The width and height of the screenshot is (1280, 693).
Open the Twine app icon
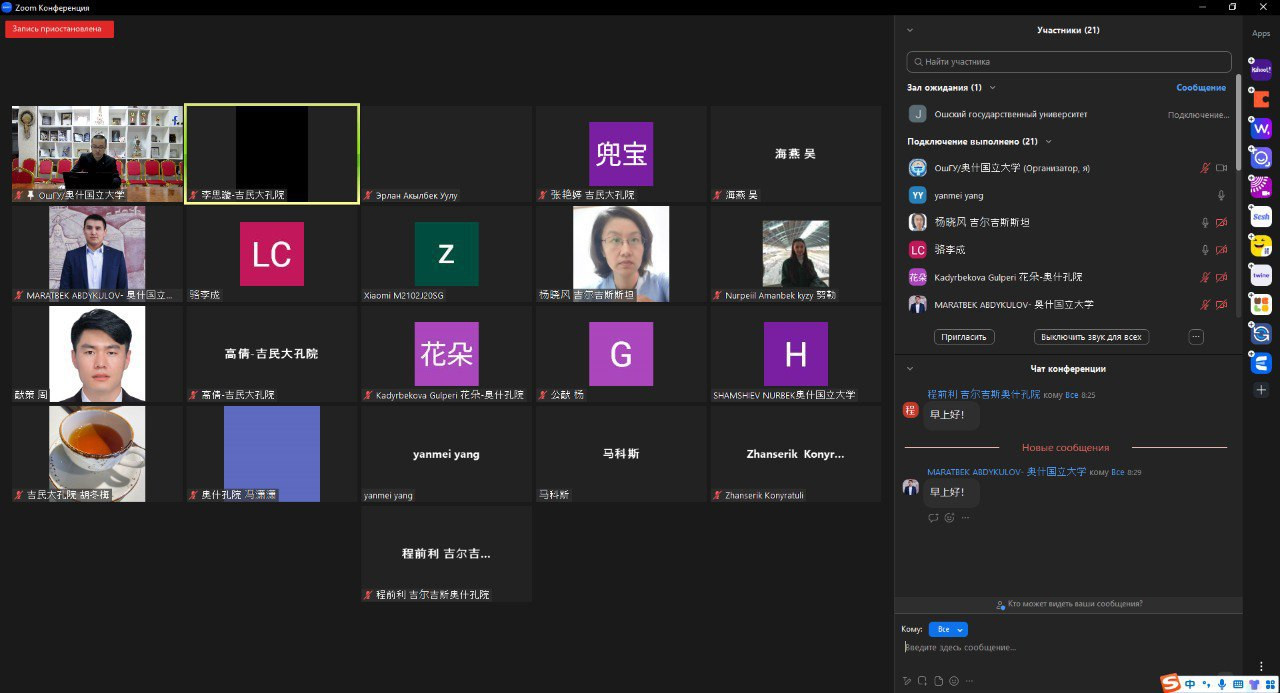1261,275
